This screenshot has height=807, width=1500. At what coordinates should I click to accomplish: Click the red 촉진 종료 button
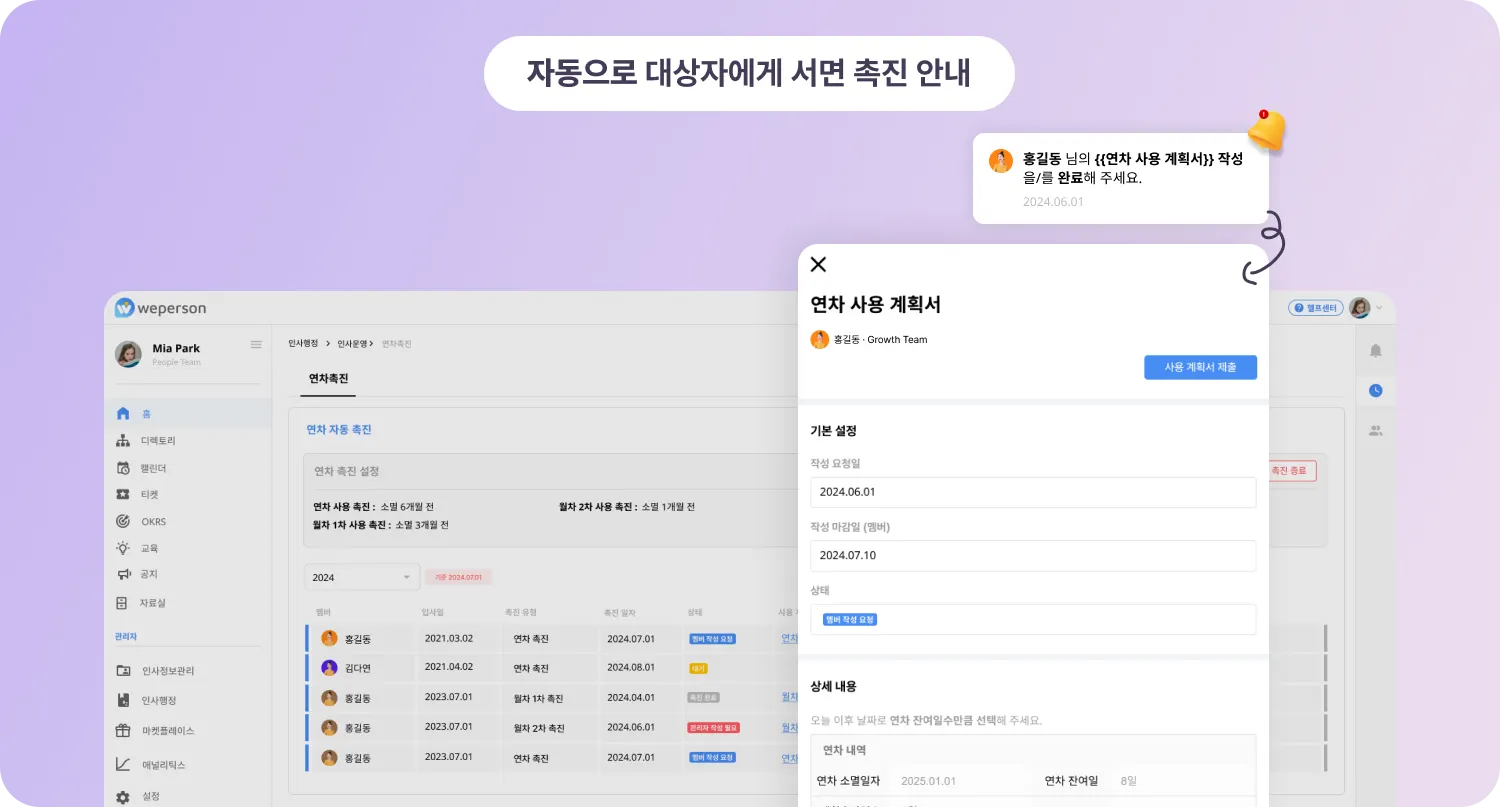coord(1291,470)
